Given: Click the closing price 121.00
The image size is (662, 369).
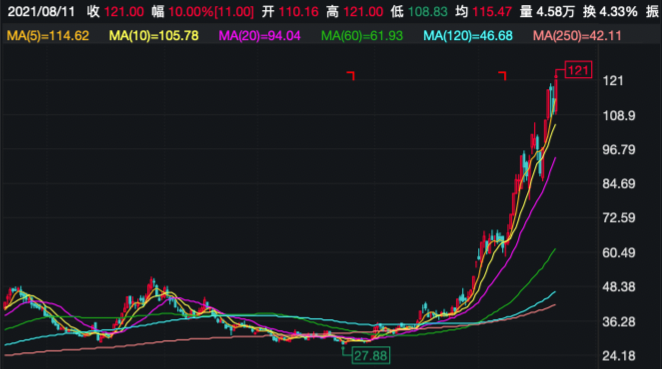Looking at the screenshot, I should tap(124, 11).
